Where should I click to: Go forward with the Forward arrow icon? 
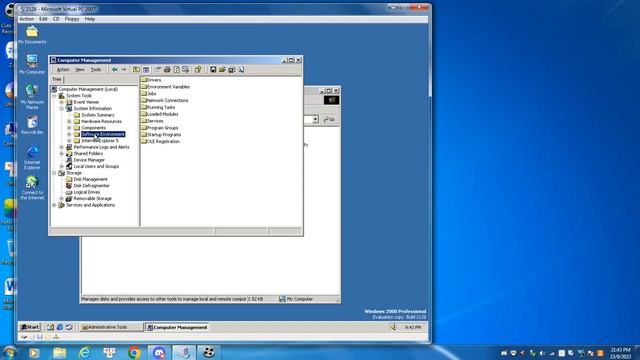[124, 70]
